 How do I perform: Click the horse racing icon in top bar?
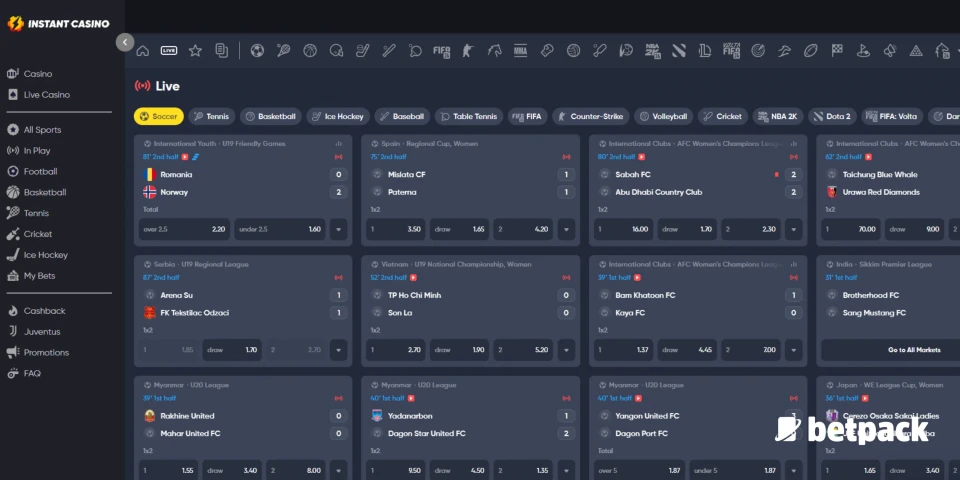[x=494, y=50]
